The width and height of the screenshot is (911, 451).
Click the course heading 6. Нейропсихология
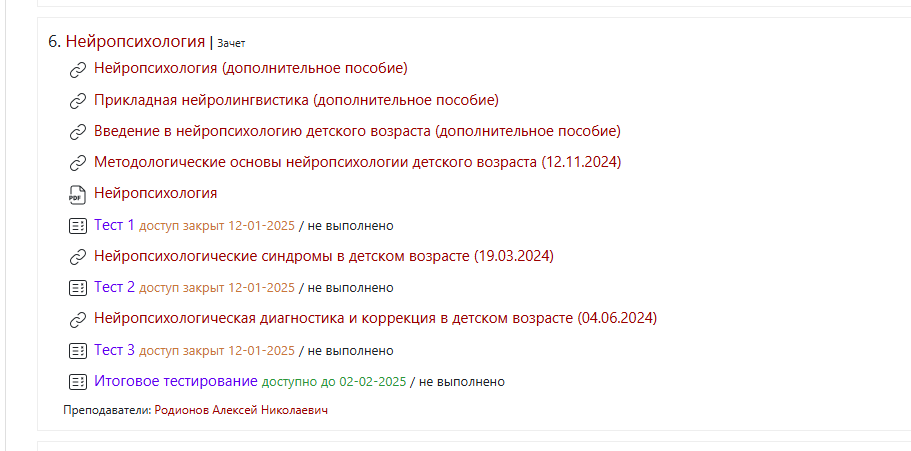[x=126, y=41]
